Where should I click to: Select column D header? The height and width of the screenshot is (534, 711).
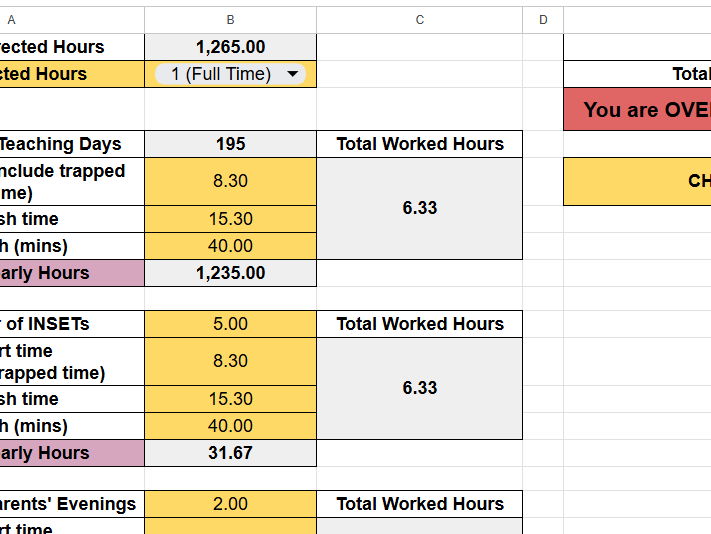click(x=543, y=20)
